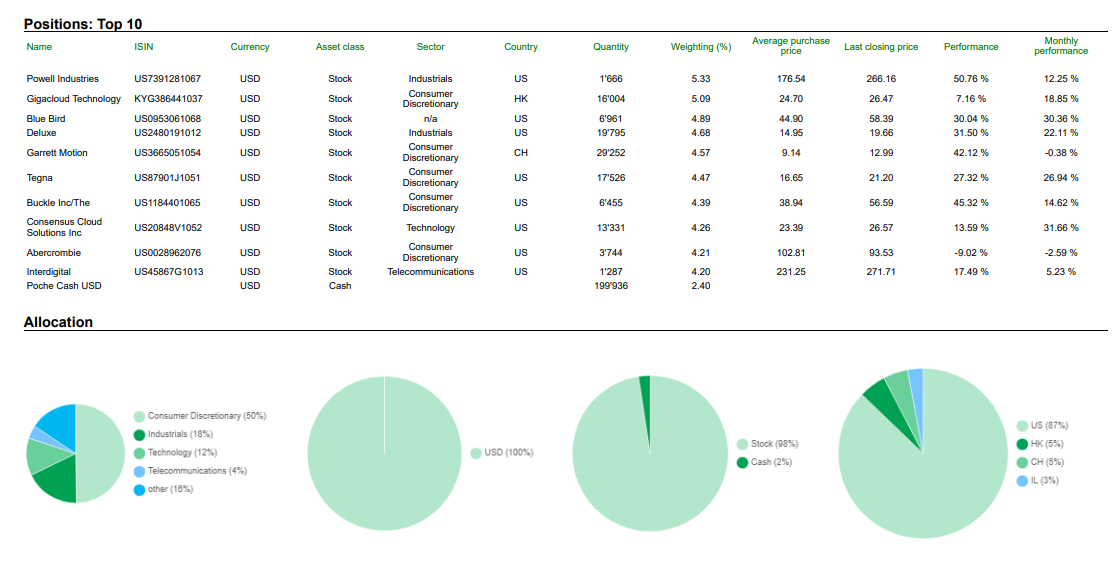Click the US (87%) legend dot
Image resolution: width=1120 pixels, height=576 pixels.
(1022, 426)
